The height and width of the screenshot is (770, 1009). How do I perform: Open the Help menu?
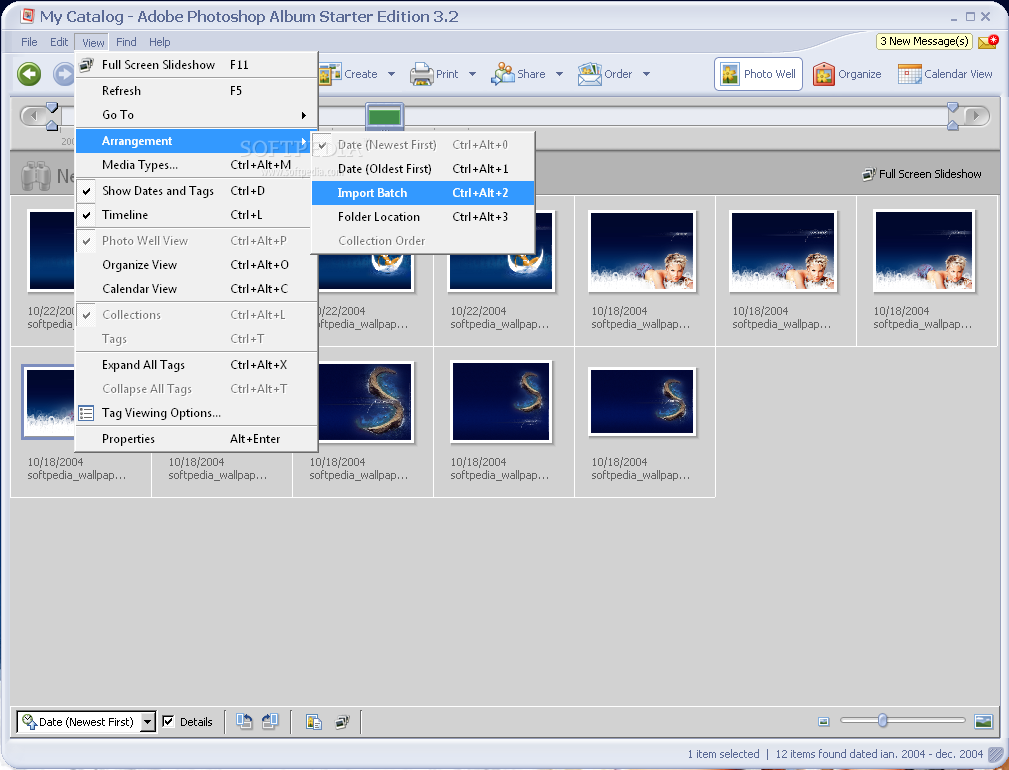point(160,42)
